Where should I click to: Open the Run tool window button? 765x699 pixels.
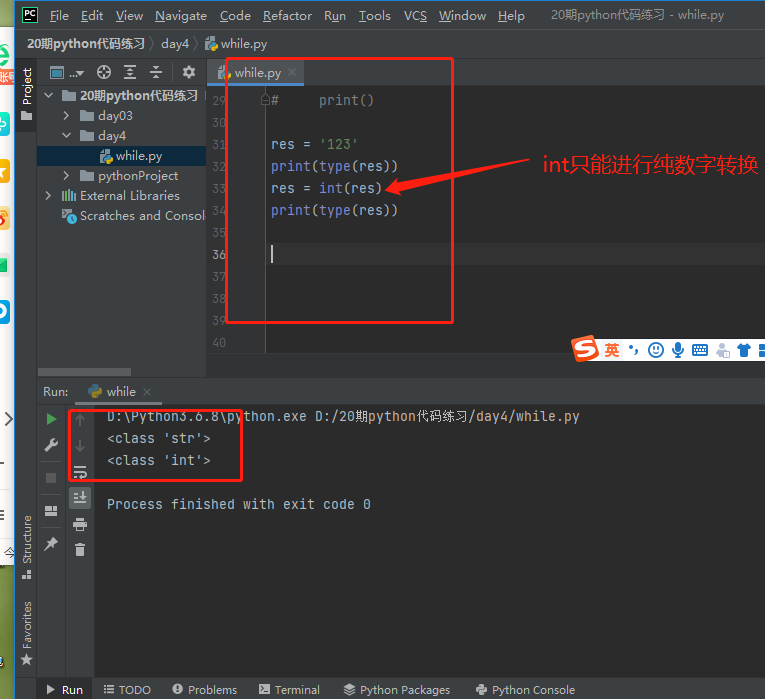tap(65, 690)
